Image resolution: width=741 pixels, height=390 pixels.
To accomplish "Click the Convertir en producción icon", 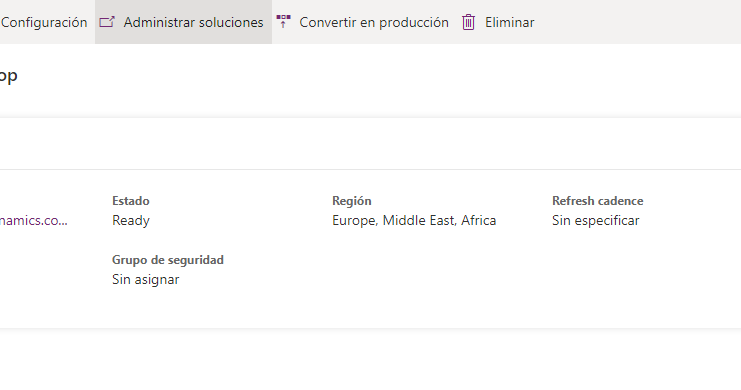I will pyautogui.click(x=283, y=22).
